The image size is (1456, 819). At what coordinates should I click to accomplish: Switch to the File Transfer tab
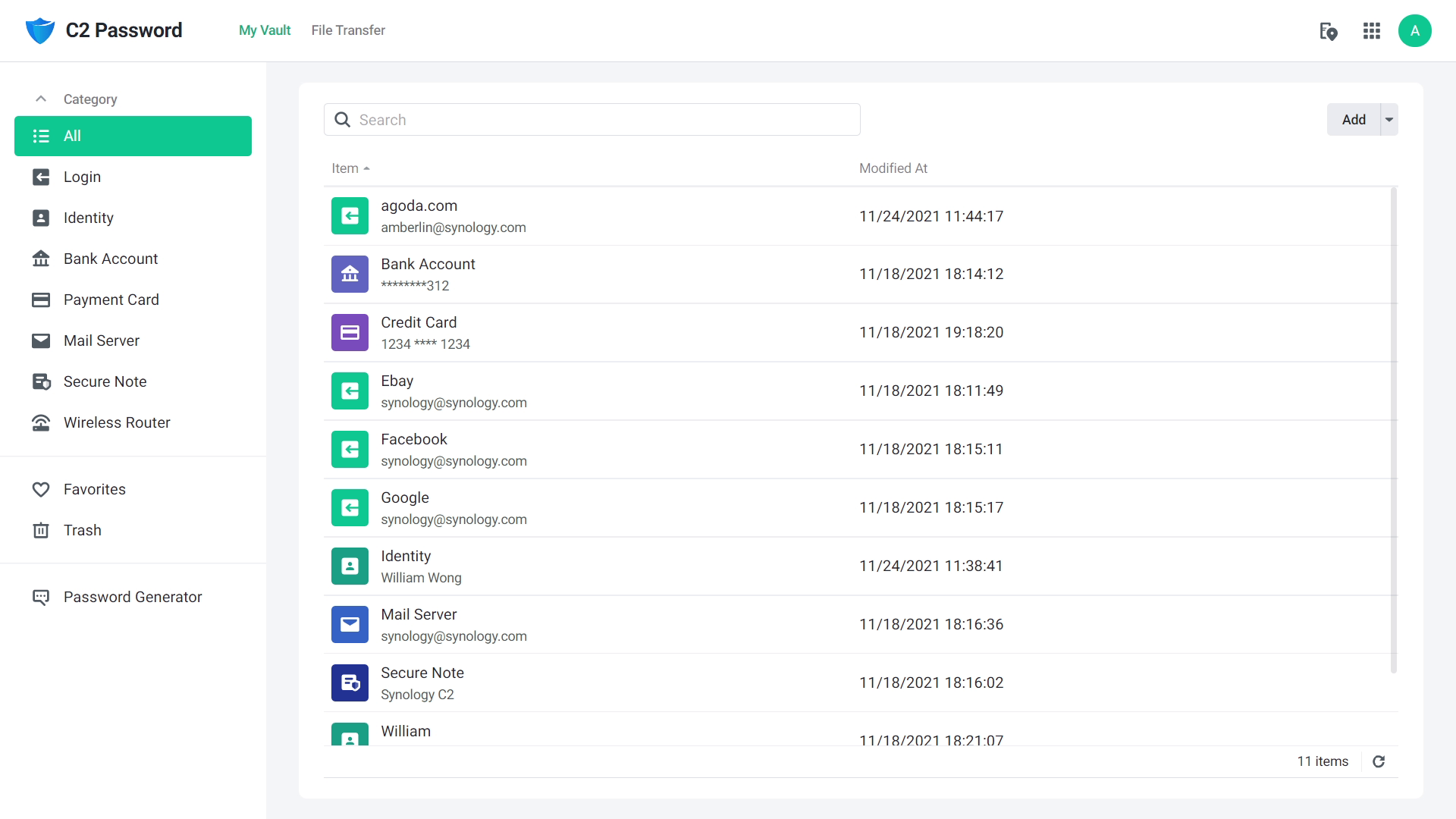(x=348, y=30)
